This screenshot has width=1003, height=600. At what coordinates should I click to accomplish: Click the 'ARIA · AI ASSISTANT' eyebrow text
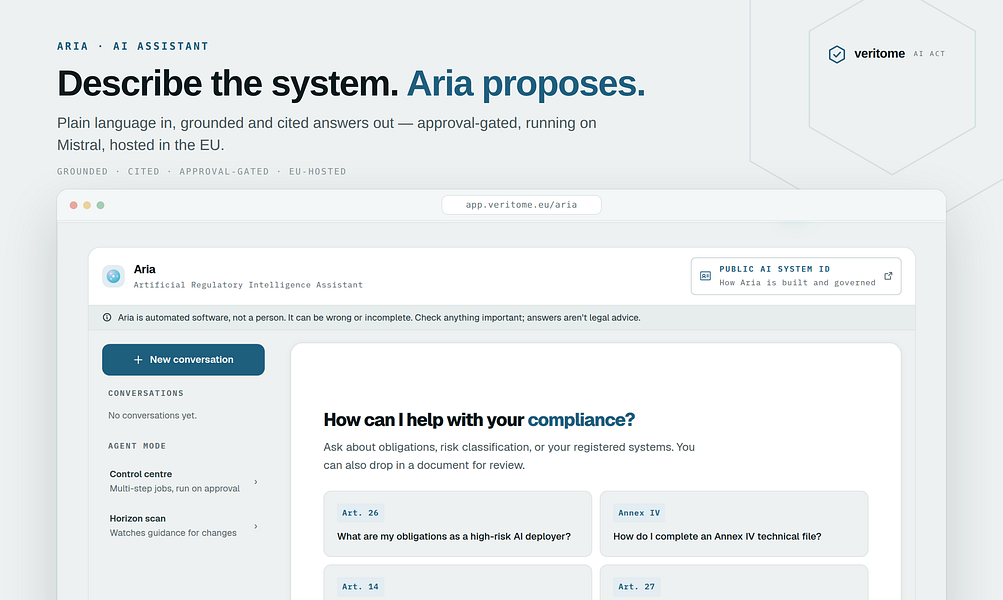133,46
